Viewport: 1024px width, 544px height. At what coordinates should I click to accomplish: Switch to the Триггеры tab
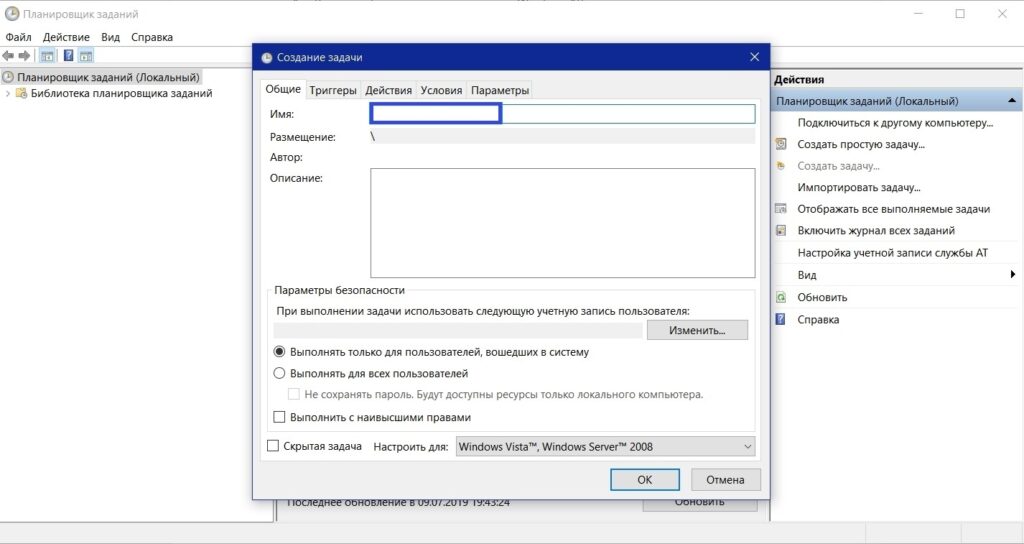(x=333, y=90)
